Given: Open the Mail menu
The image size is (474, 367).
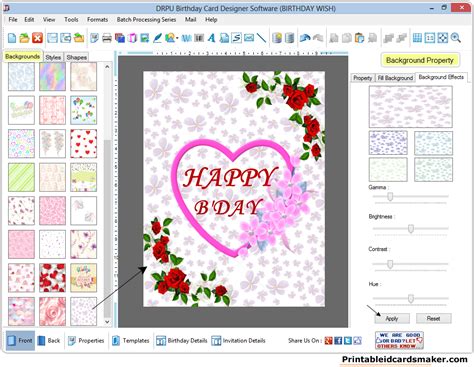Looking at the screenshot, I should [190, 20].
